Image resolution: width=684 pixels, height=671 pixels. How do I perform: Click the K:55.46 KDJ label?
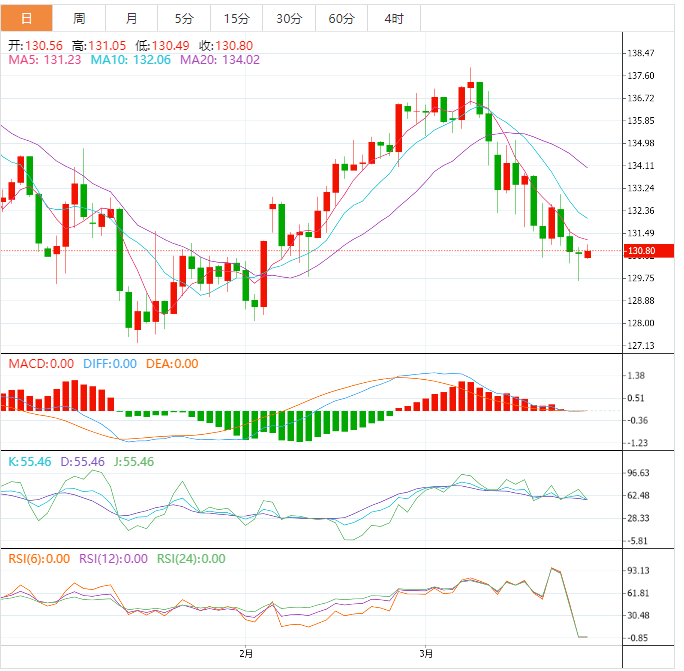click(30, 462)
